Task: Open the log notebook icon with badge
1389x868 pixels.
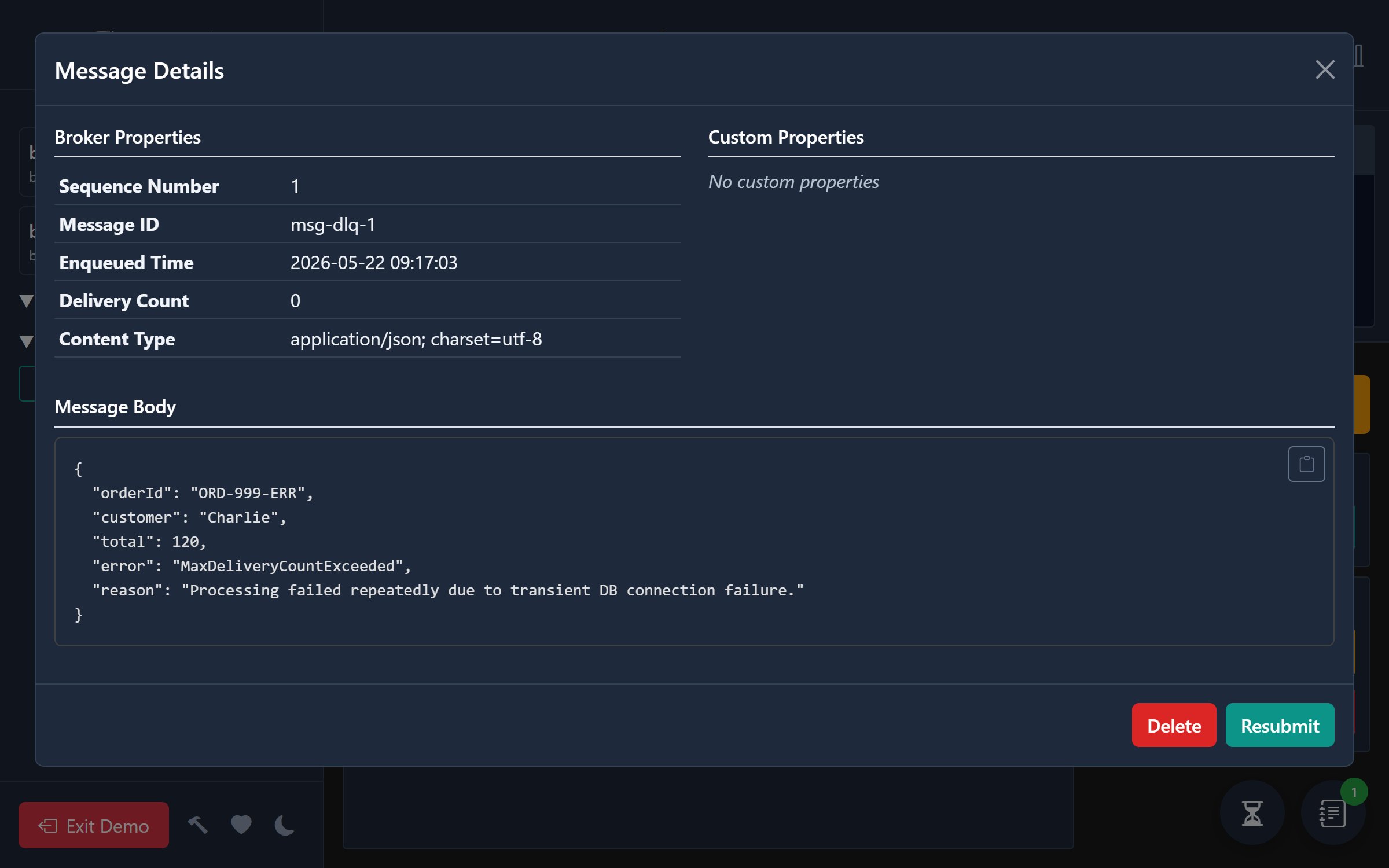Action: coord(1332,813)
